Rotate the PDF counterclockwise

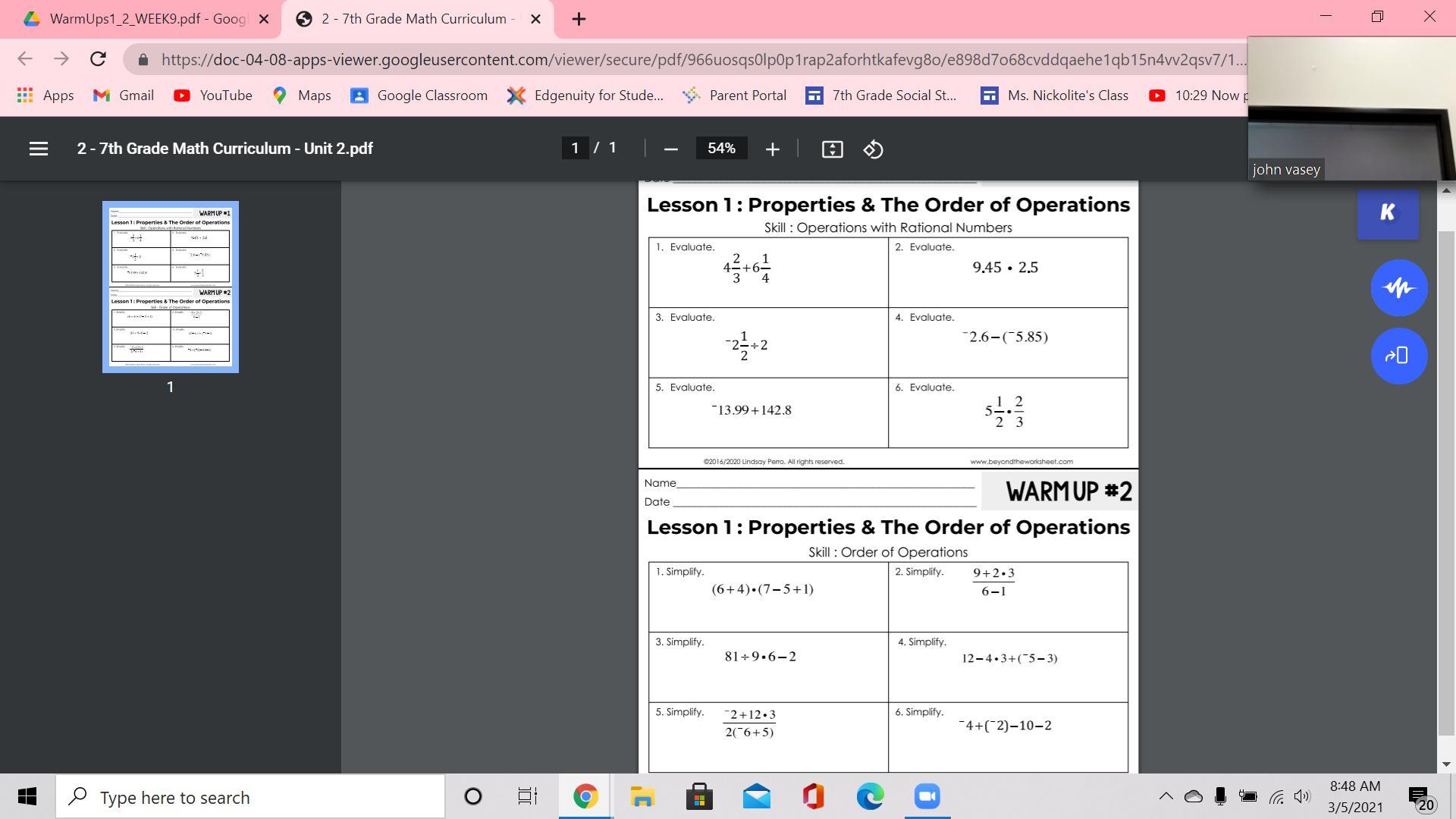pyautogui.click(x=873, y=149)
